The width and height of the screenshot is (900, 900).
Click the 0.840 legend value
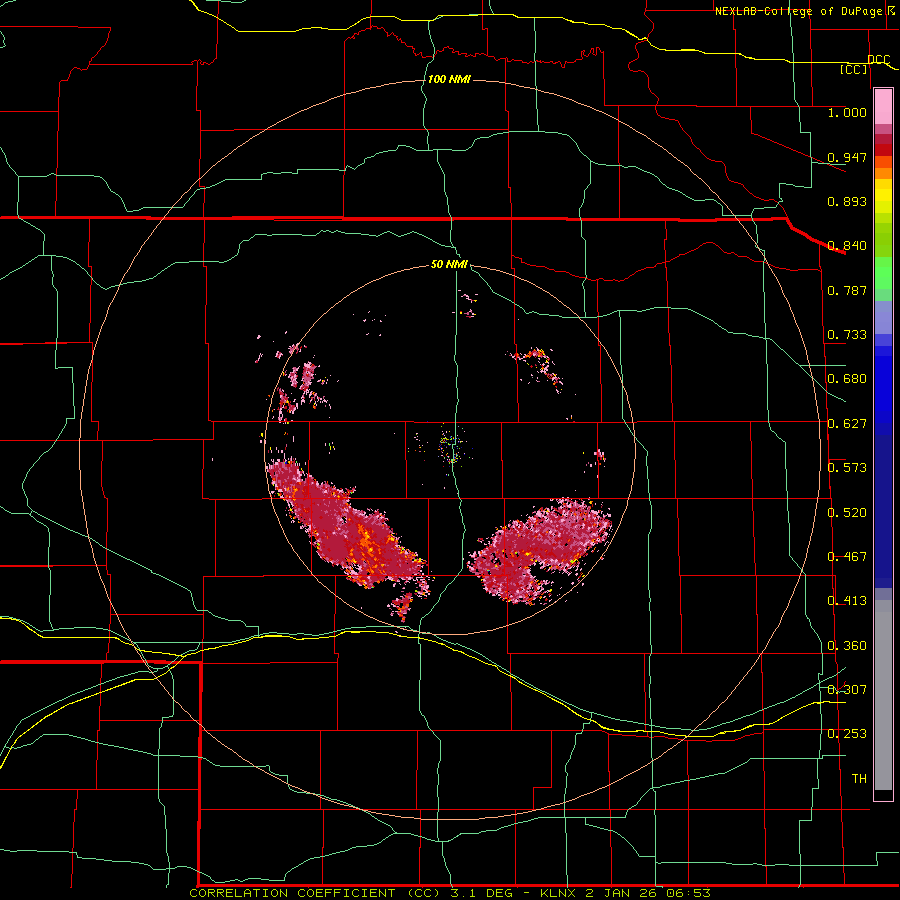[x=847, y=246]
